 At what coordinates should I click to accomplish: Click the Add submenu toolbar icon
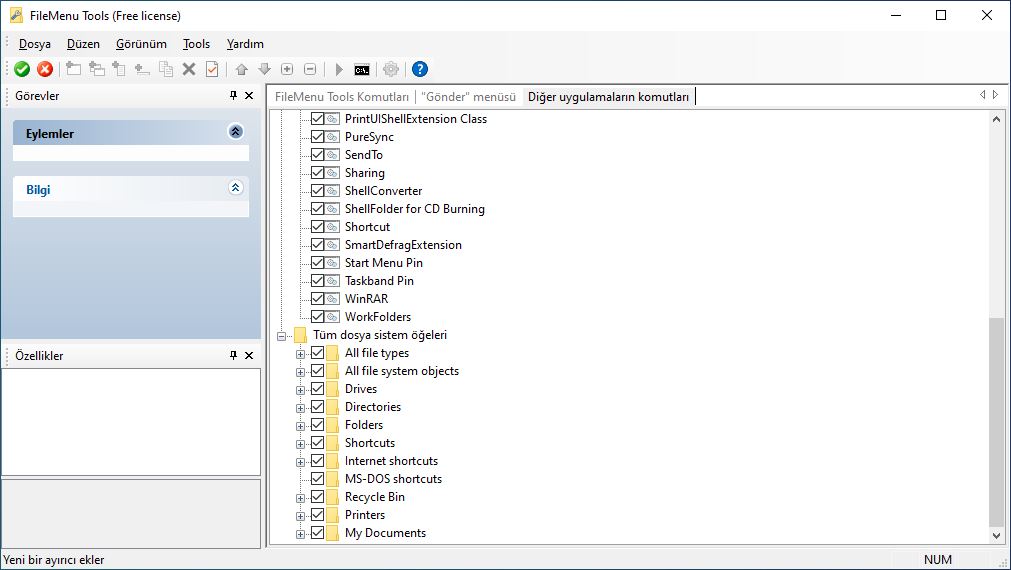[x=97, y=69]
